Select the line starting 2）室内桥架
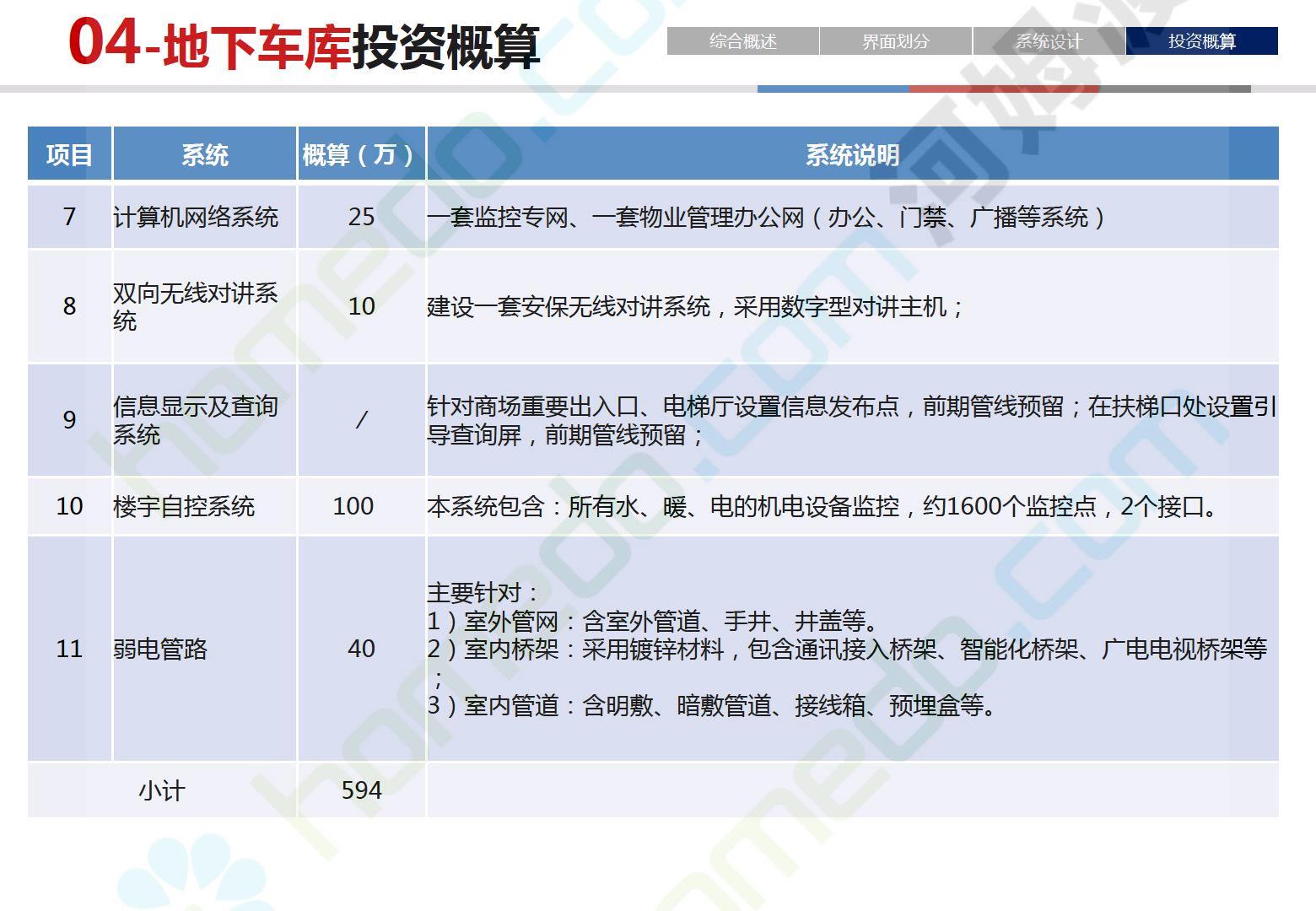This screenshot has height=911, width=1316. click(x=847, y=649)
